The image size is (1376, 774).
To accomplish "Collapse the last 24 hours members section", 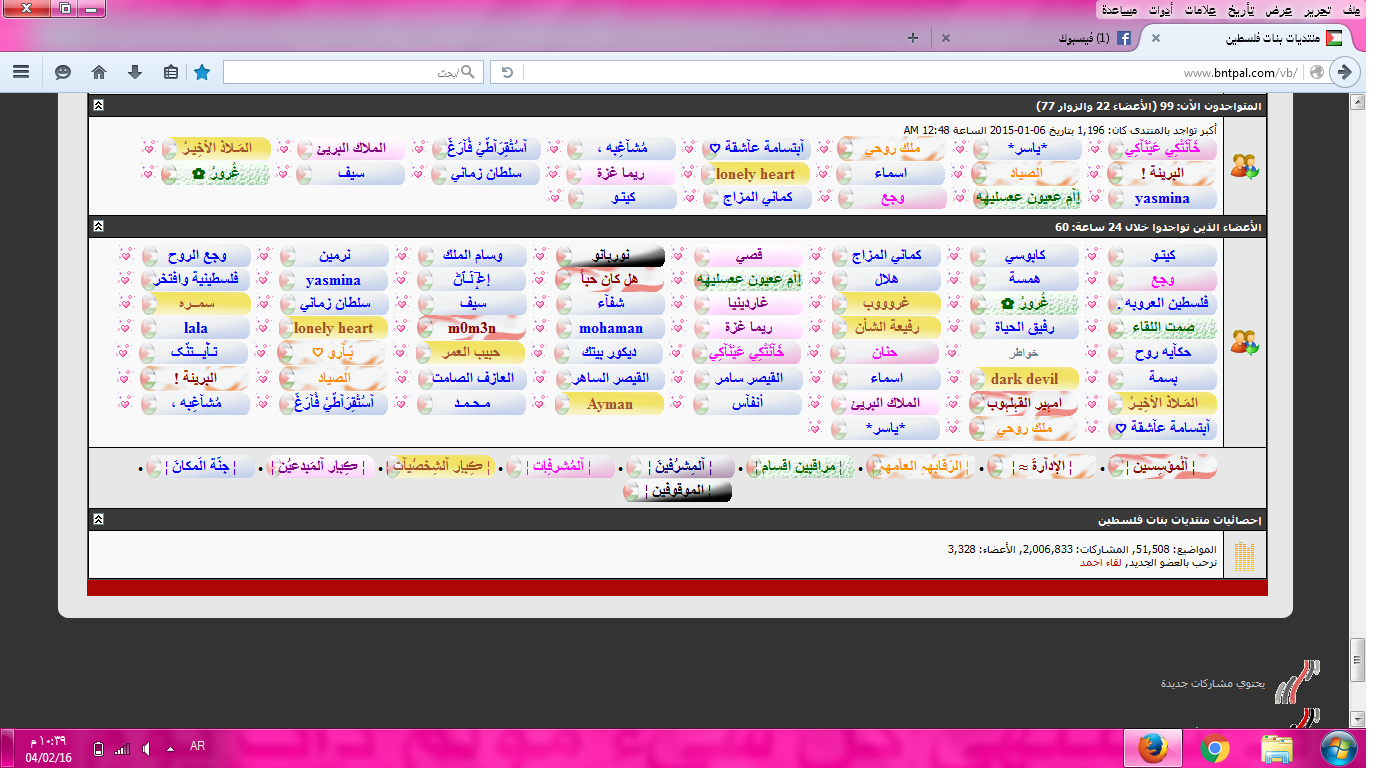I will 98,227.
